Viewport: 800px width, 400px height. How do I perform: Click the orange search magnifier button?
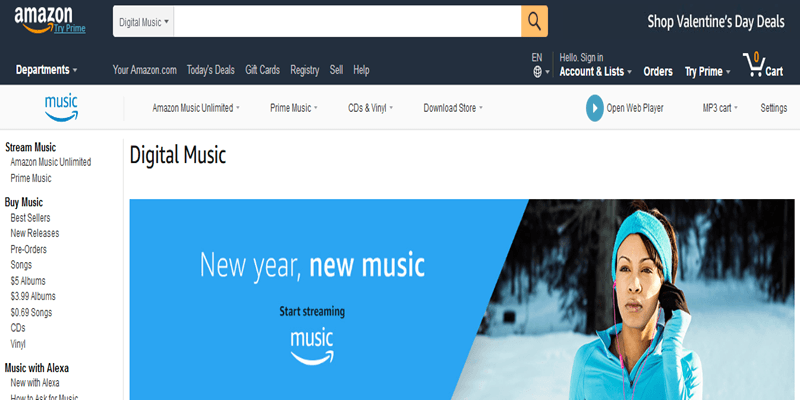coord(534,21)
